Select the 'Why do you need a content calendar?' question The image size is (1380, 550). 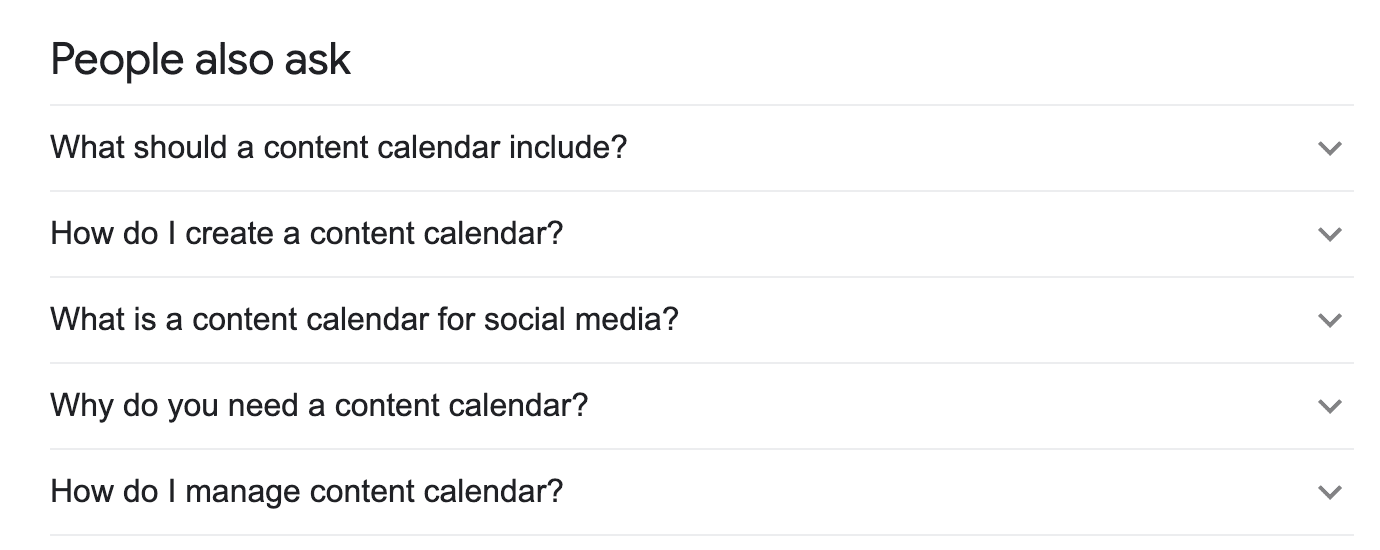pyautogui.click(x=319, y=406)
